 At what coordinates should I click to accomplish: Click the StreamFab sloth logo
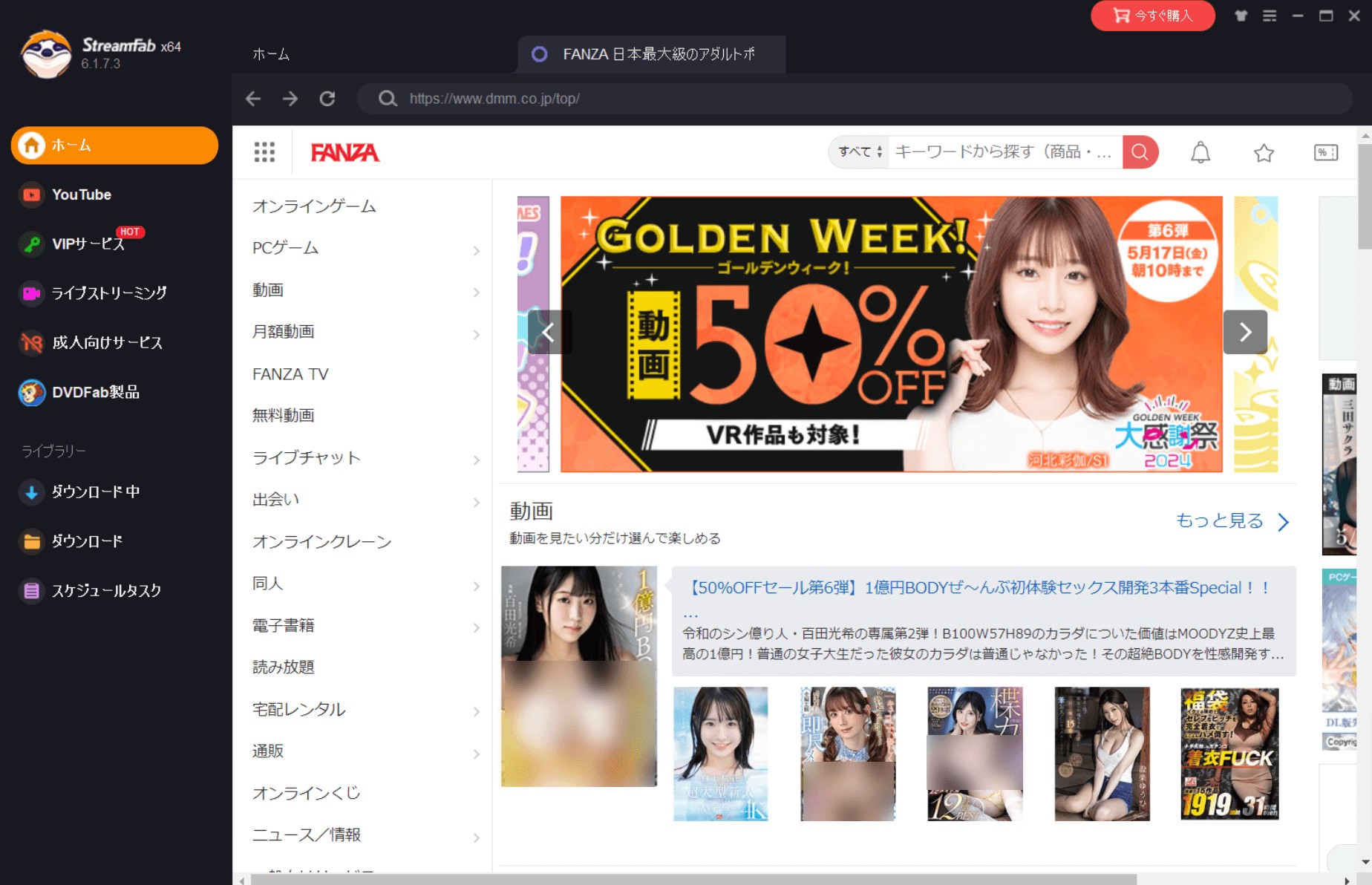[x=46, y=53]
